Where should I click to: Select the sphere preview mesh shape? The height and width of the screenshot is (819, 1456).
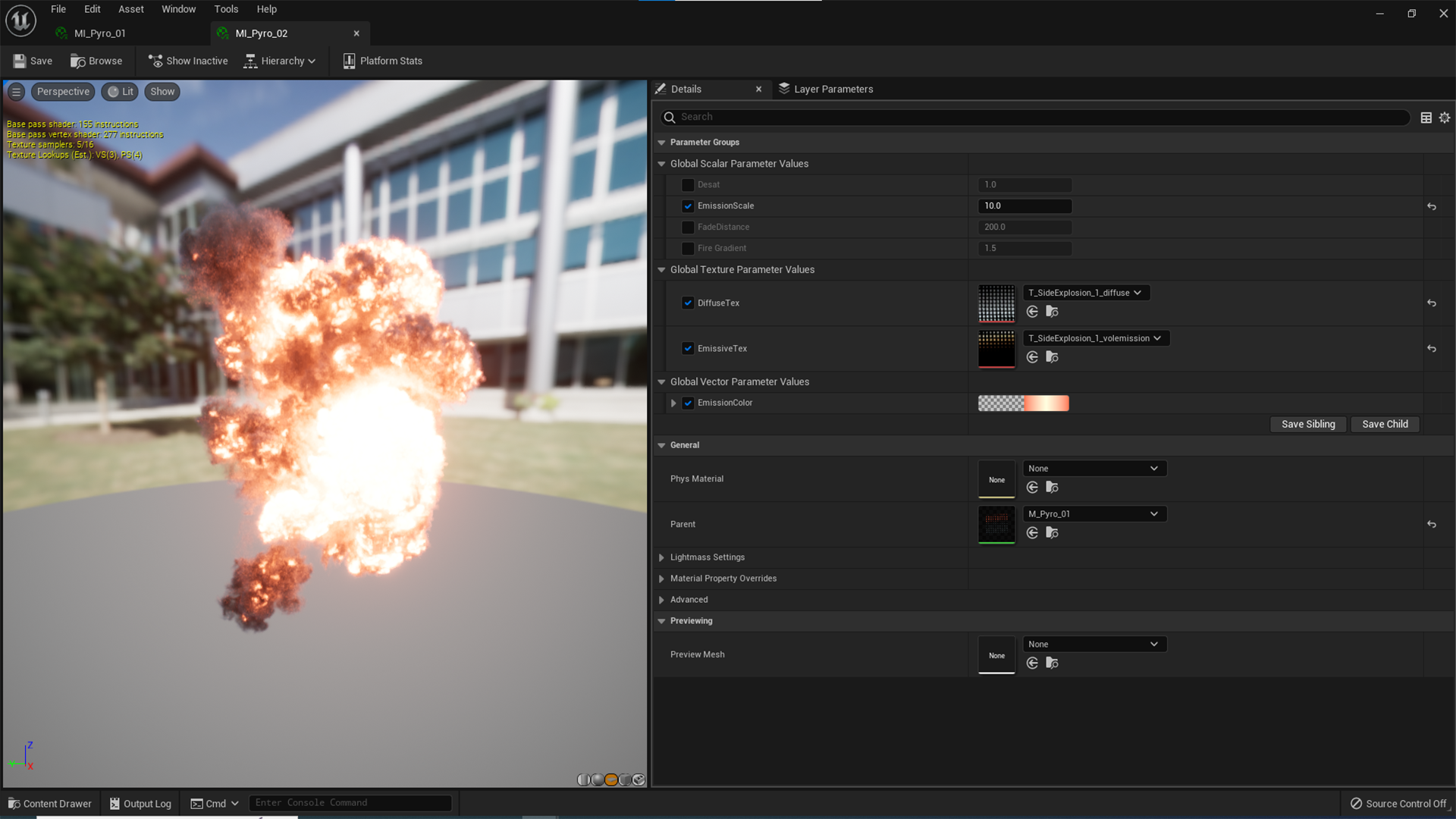tap(598, 780)
